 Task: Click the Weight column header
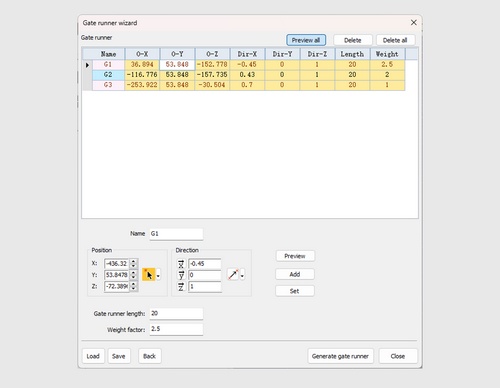pyautogui.click(x=387, y=54)
